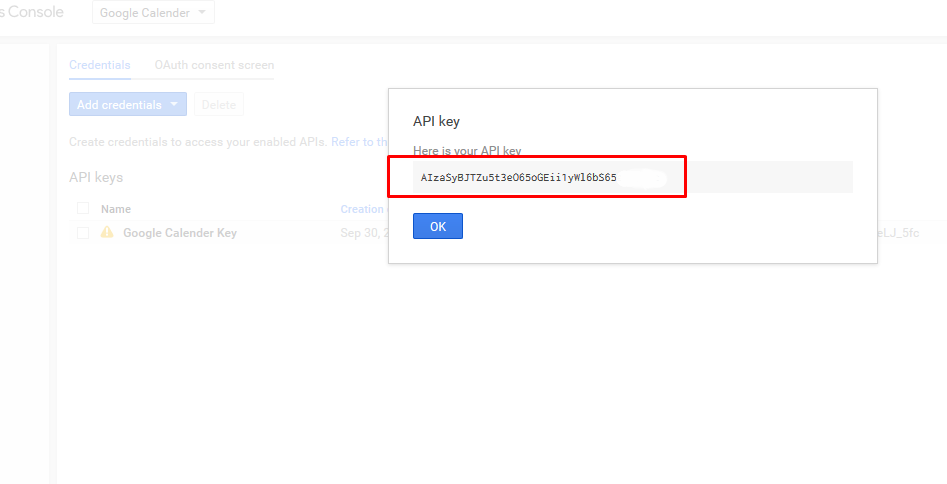Click the project dropdown arrow icon

pos(202,11)
